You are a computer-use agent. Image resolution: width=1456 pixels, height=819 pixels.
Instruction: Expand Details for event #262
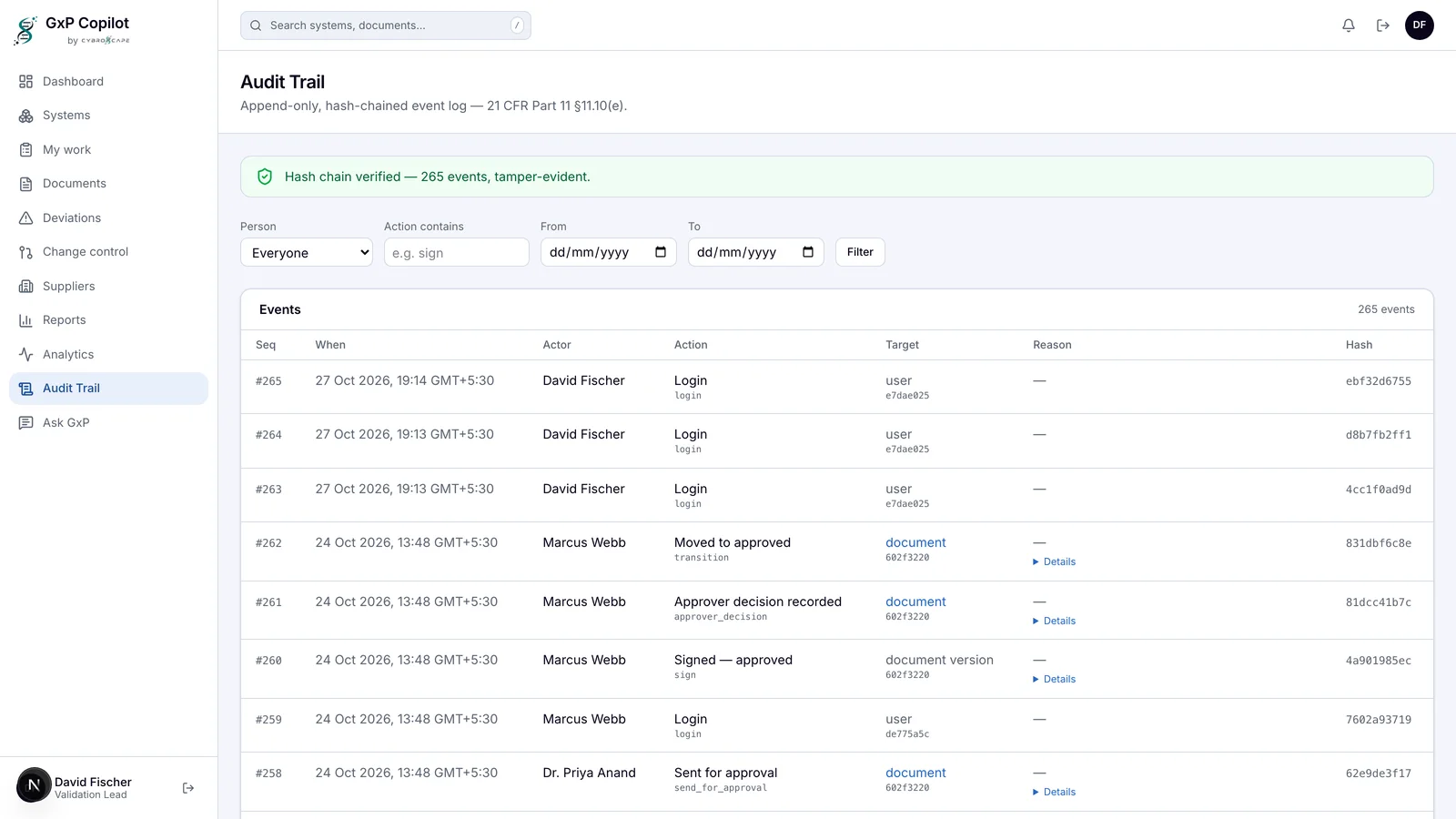1055,562
